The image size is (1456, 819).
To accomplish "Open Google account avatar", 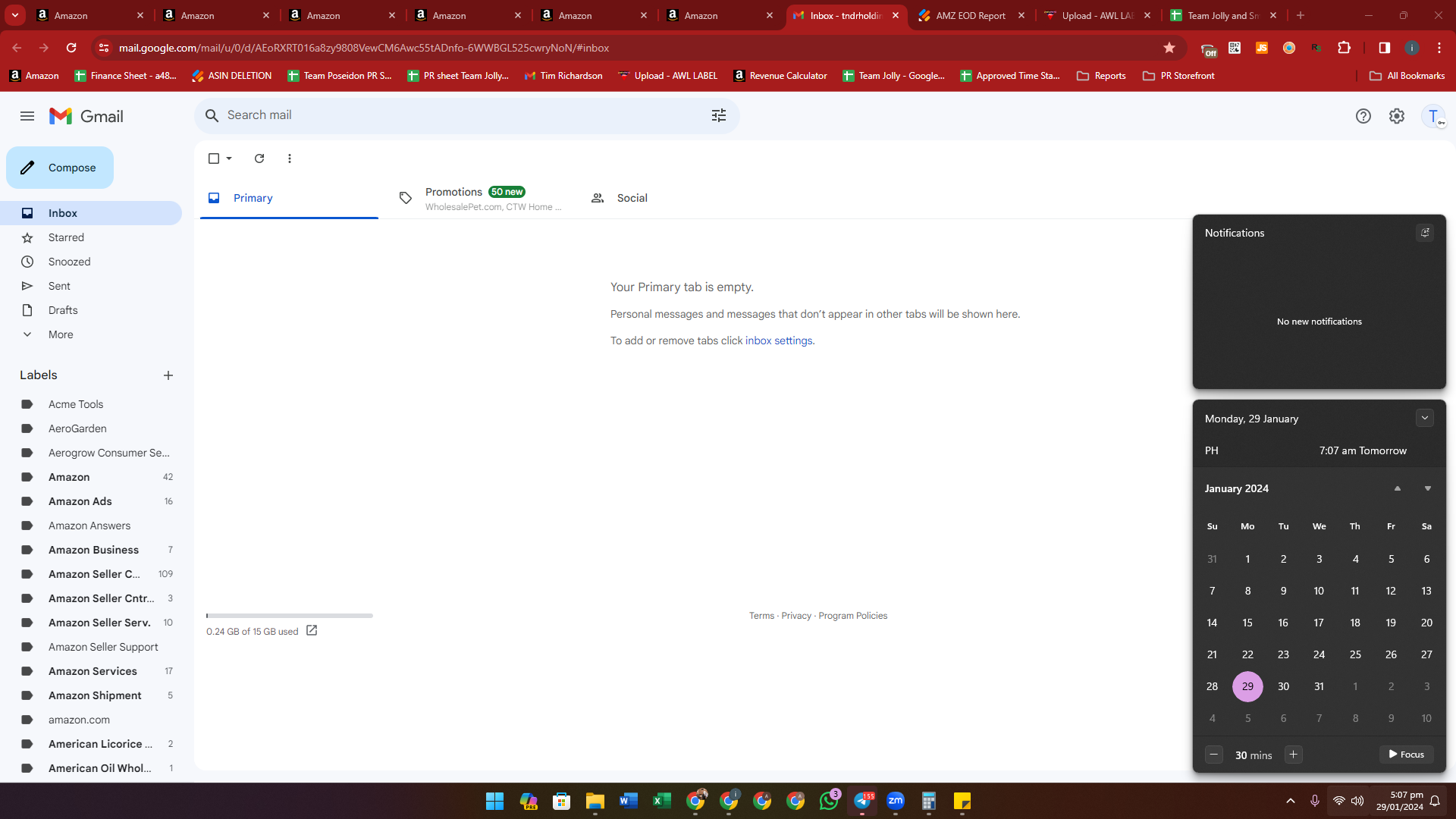I will (x=1433, y=116).
